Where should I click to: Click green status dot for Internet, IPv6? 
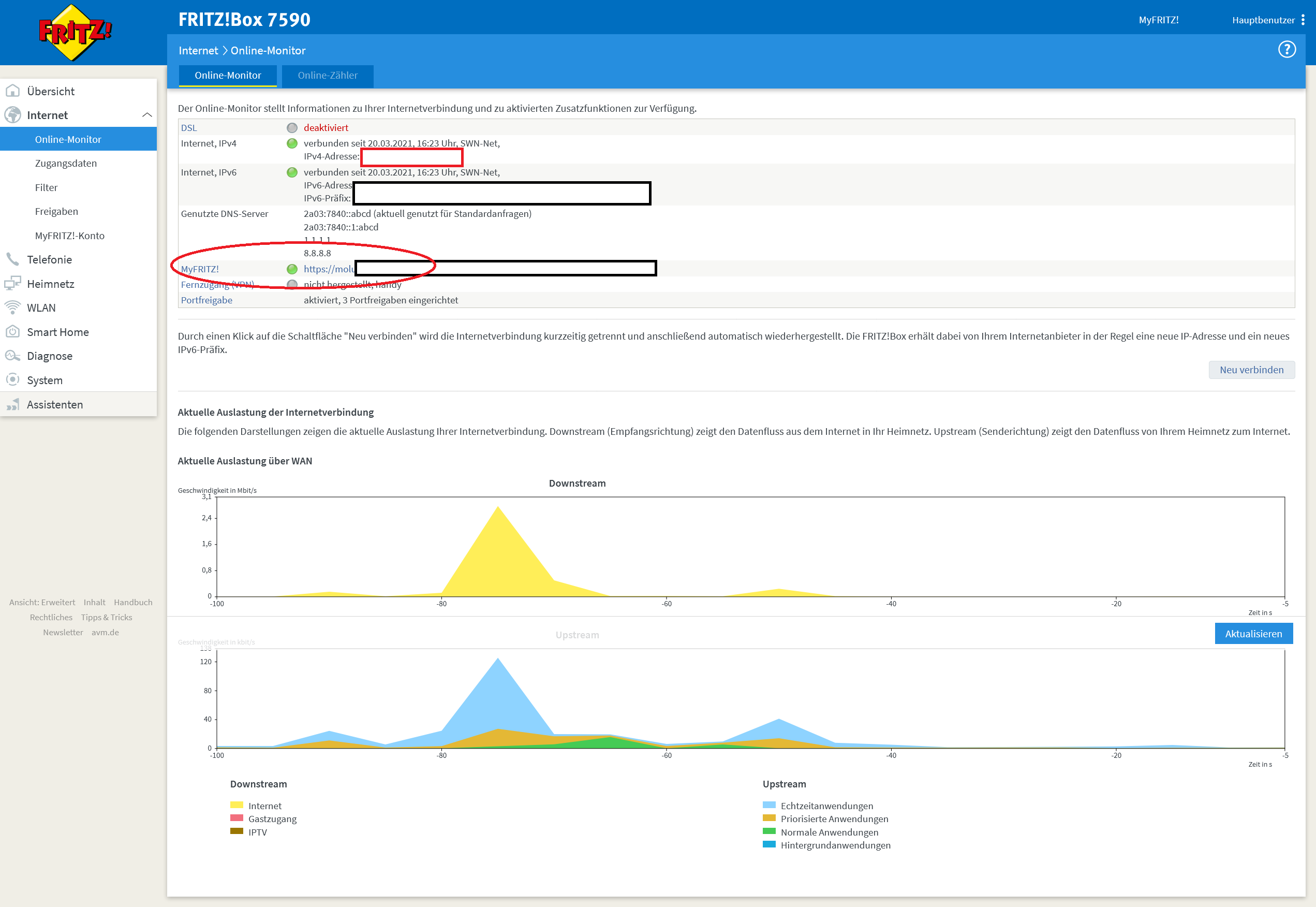click(x=292, y=172)
